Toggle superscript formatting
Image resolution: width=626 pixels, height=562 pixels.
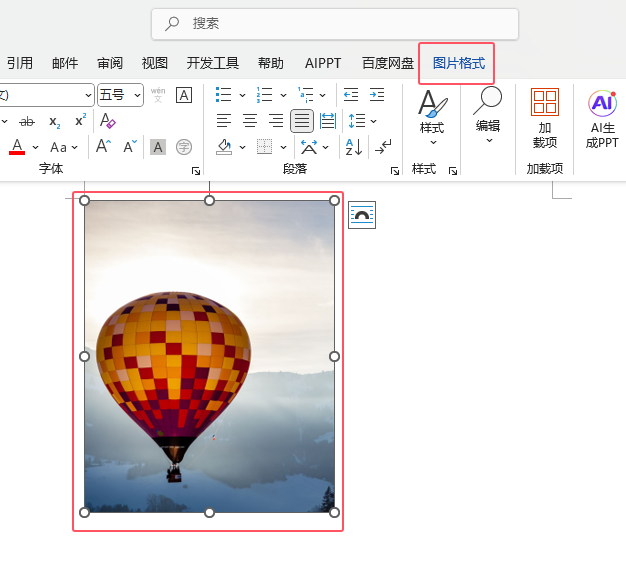pyautogui.click(x=81, y=120)
